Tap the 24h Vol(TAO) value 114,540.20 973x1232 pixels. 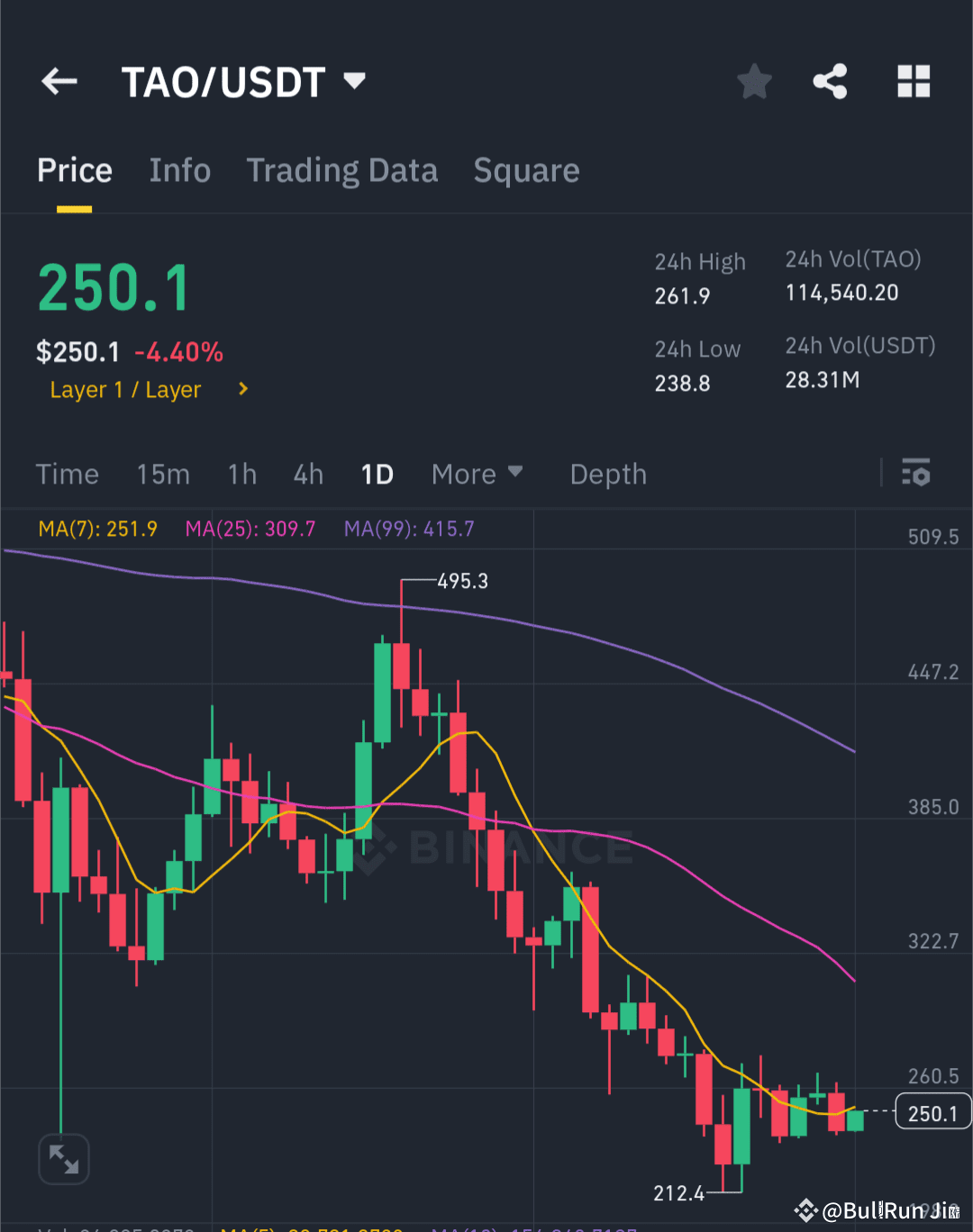(841, 293)
